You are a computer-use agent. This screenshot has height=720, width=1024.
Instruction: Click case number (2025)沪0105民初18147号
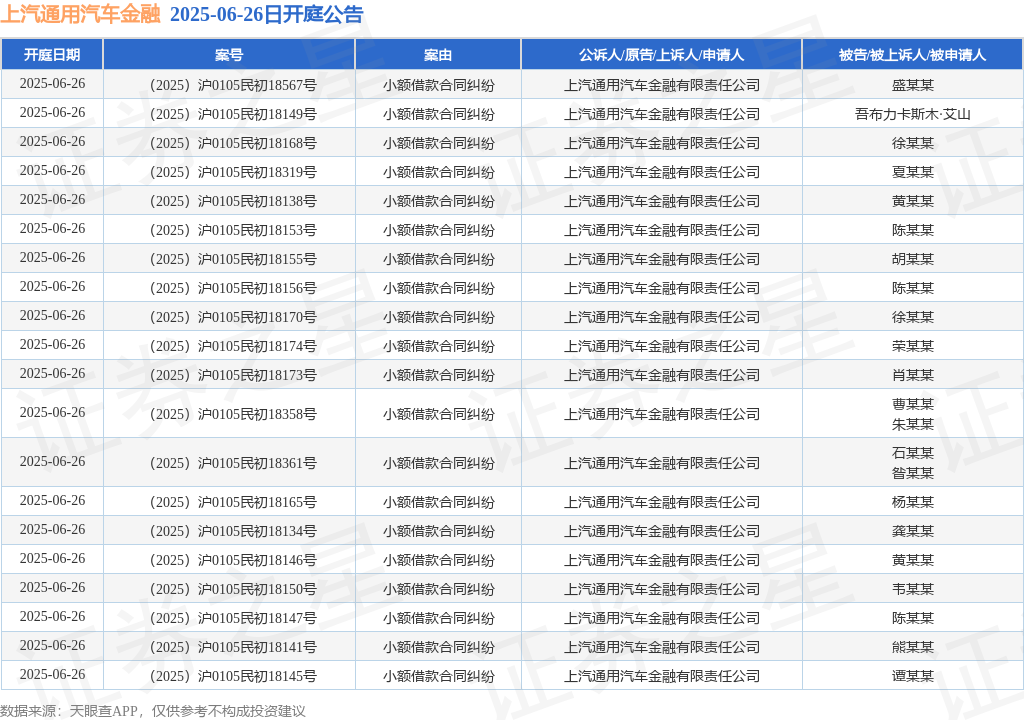pos(233,618)
